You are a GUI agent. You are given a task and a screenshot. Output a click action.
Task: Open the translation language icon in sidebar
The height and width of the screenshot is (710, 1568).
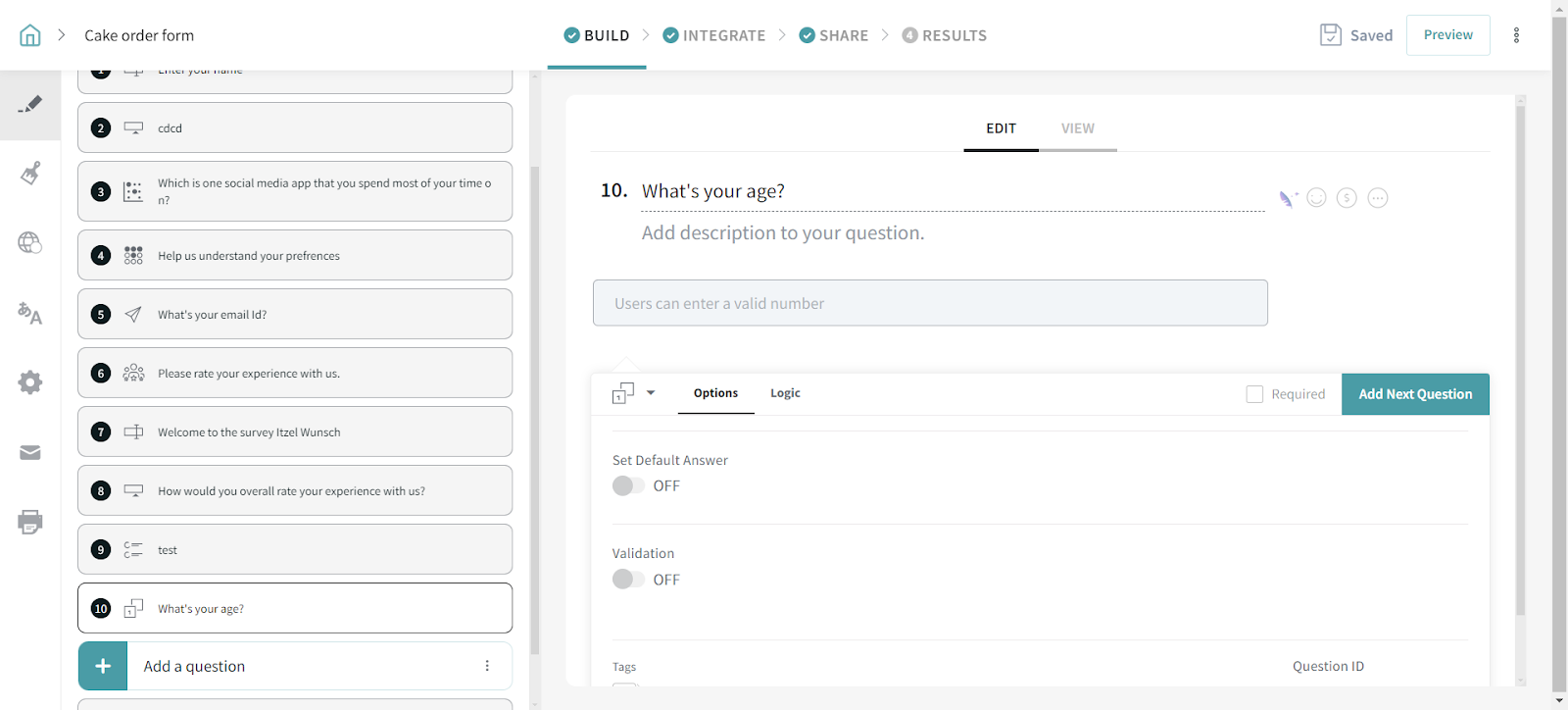tap(30, 314)
